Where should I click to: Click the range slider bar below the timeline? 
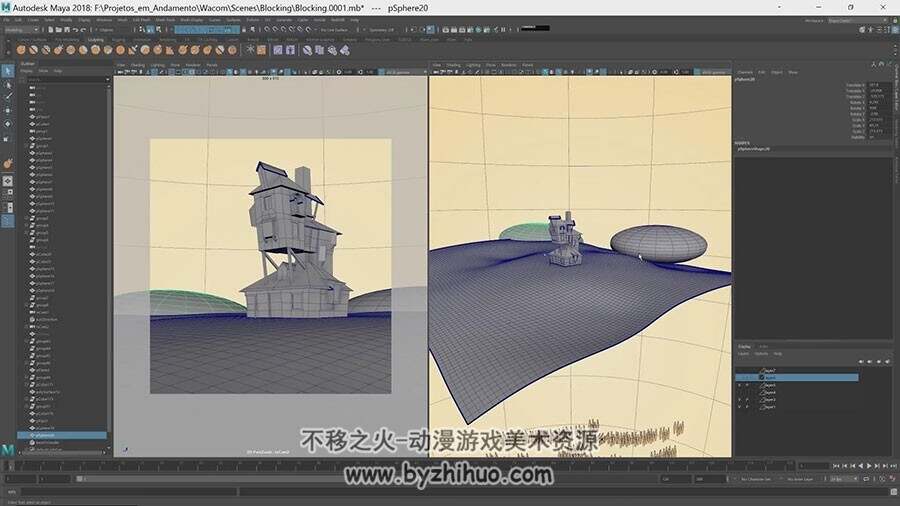pyautogui.click(x=367, y=479)
